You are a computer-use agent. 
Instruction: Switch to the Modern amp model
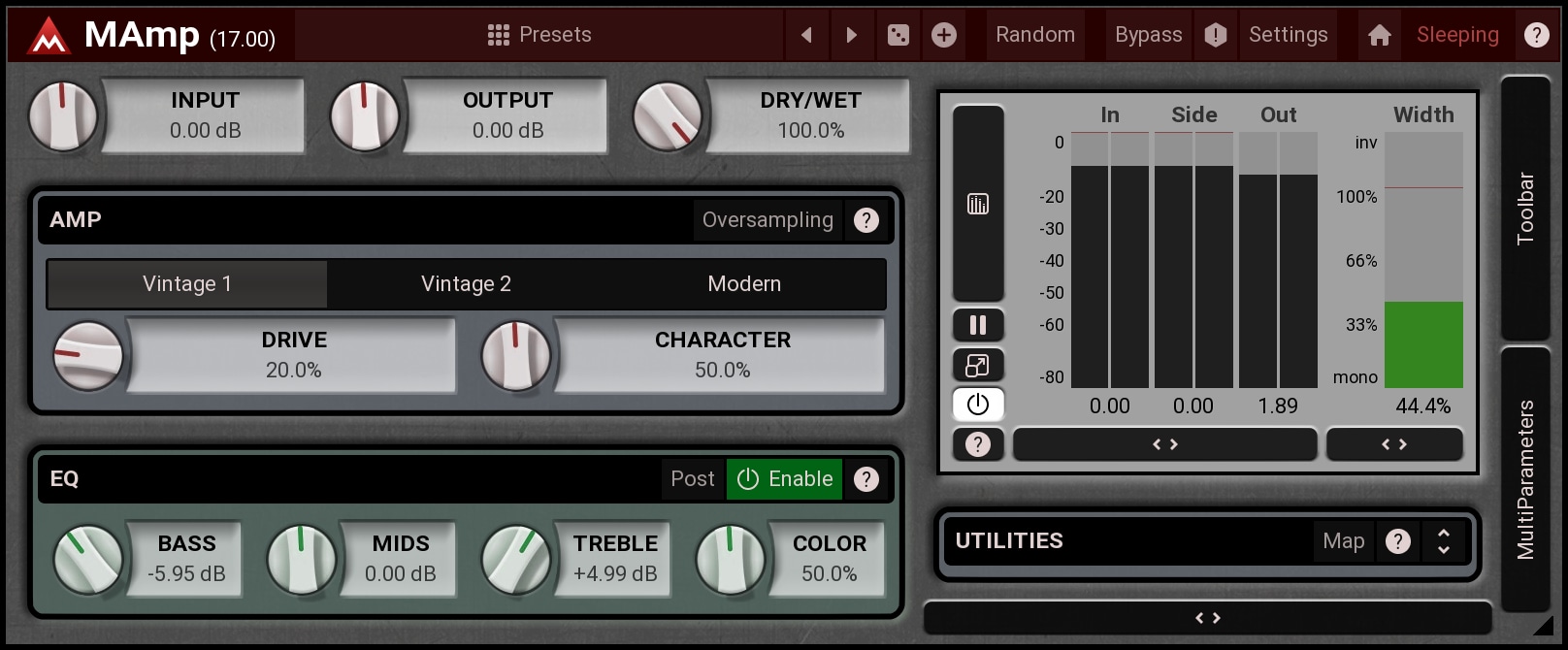[744, 284]
